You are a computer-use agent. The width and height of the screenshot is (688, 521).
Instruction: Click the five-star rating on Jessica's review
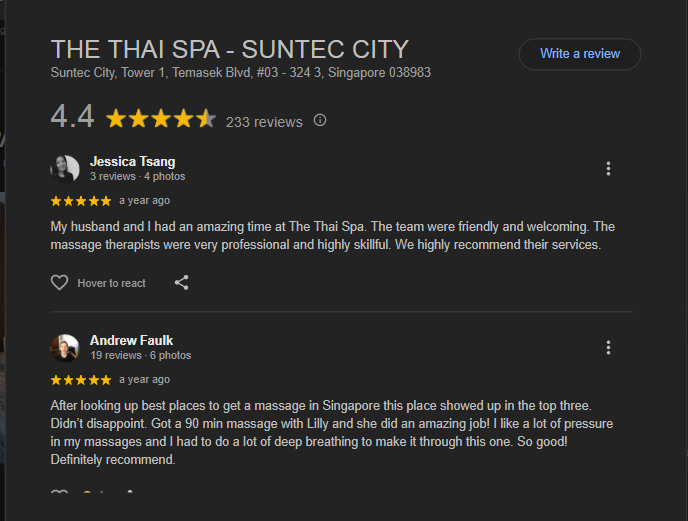[x=81, y=201]
